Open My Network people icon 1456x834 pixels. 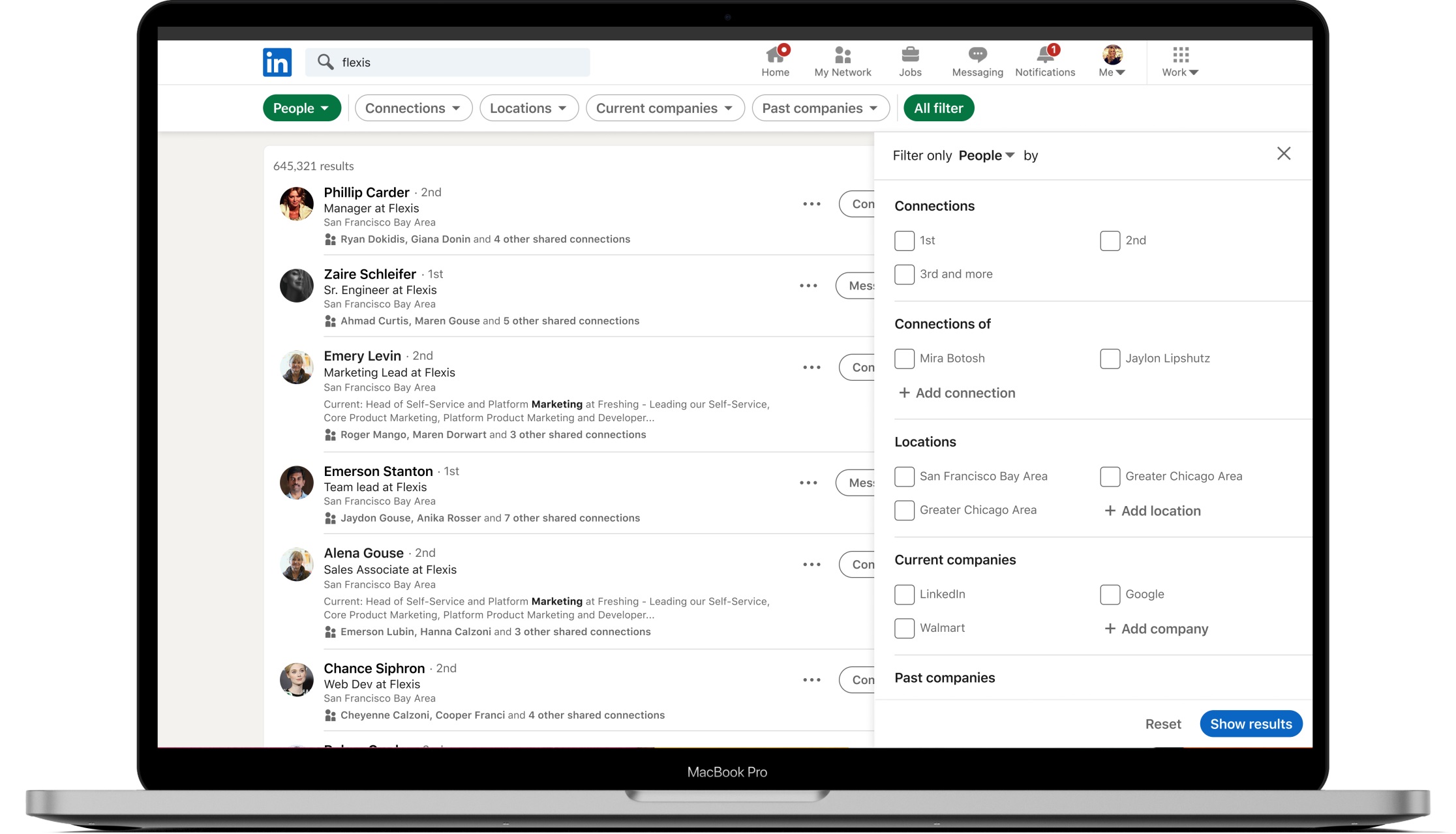pos(843,55)
